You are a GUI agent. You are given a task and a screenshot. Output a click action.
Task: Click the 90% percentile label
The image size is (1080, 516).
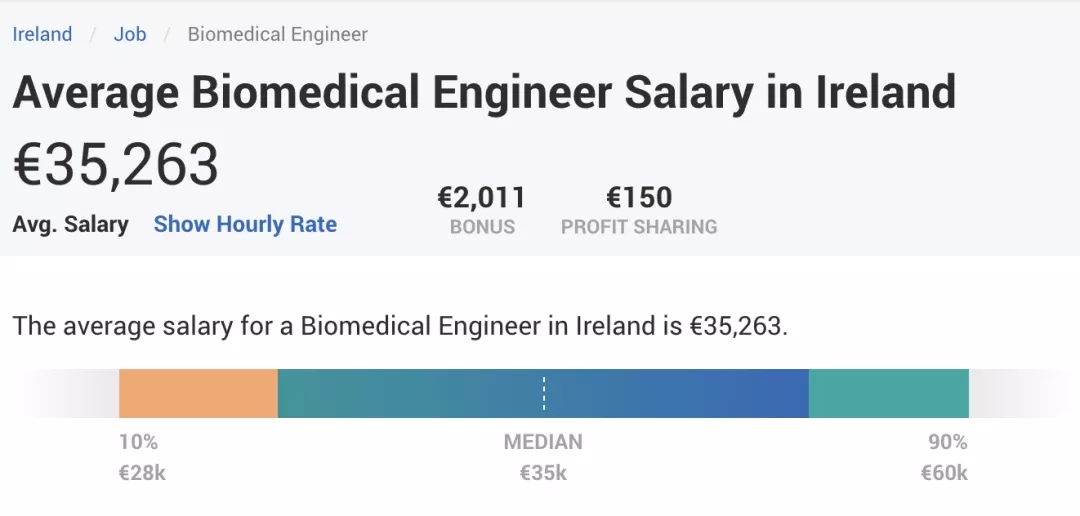click(947, 442)
